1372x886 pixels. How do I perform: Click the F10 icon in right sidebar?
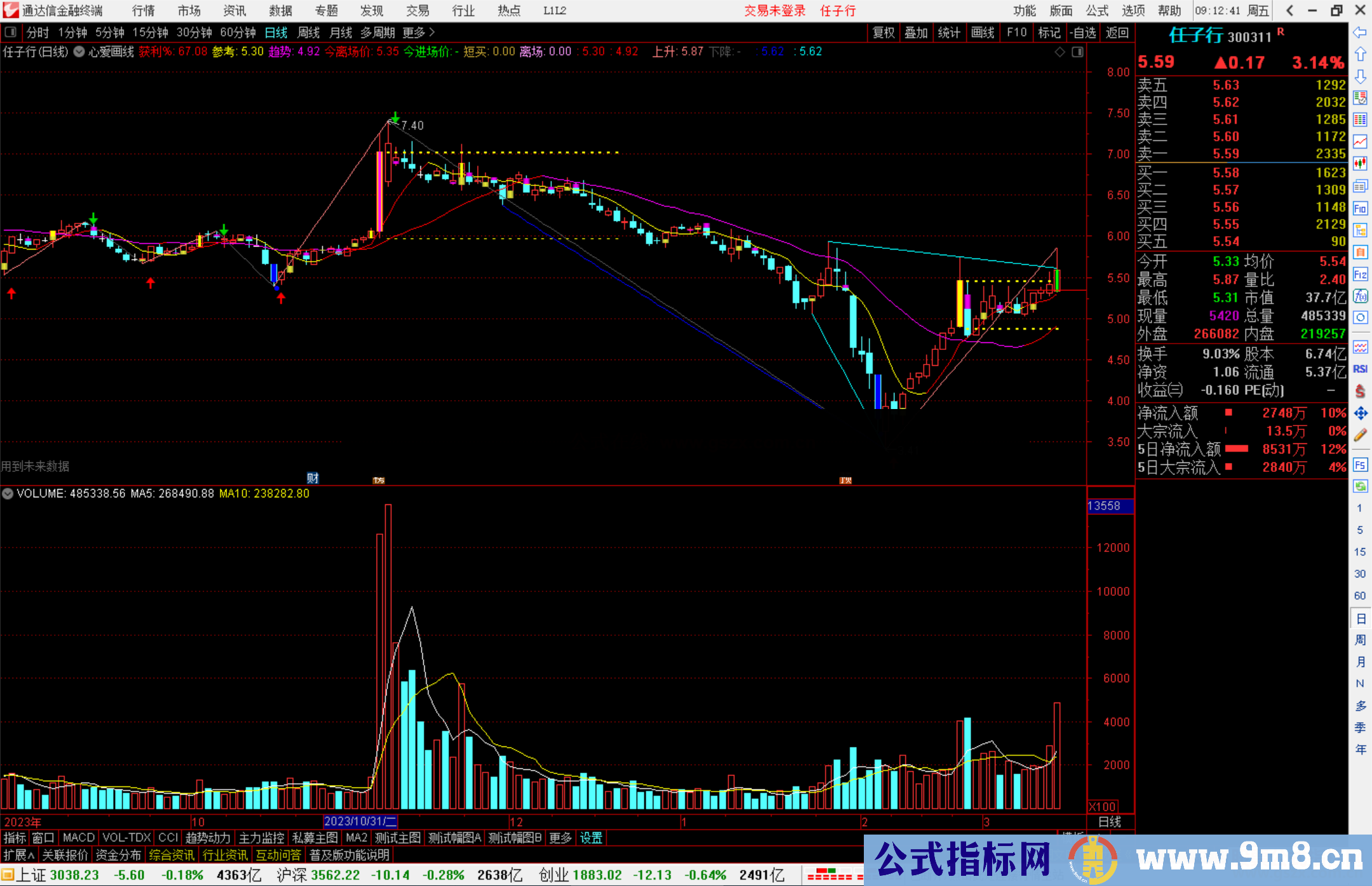tap(1360, 208)
